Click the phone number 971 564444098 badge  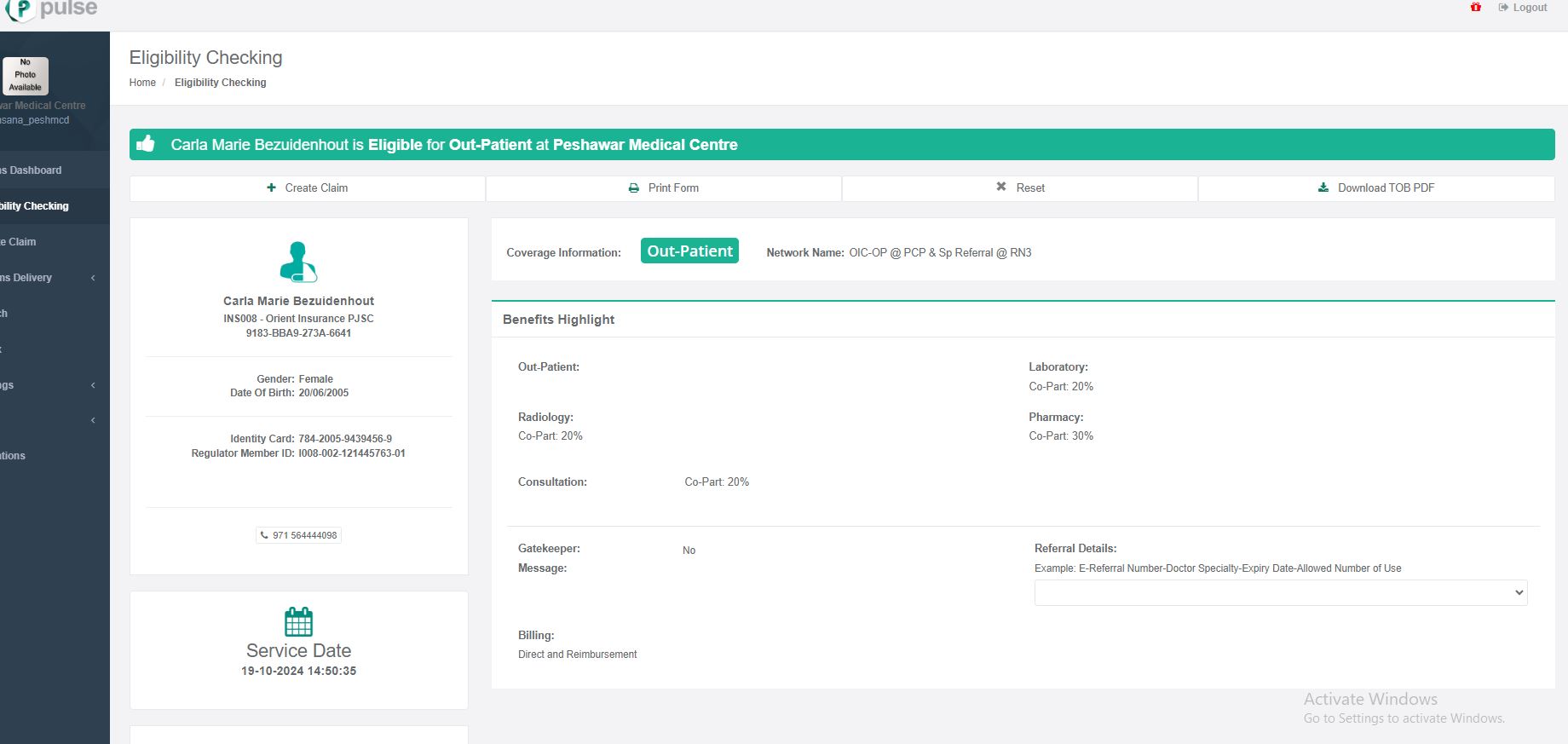coord(298,535)
